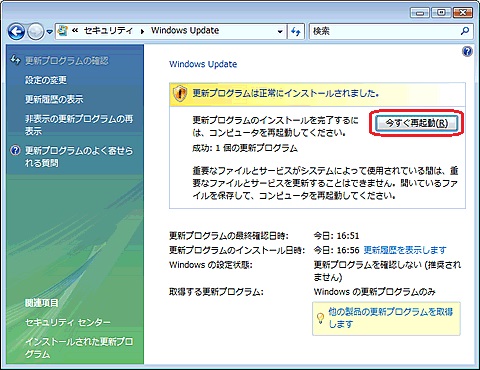Open the recent pages dropdown arrow

tap(49, 32)
